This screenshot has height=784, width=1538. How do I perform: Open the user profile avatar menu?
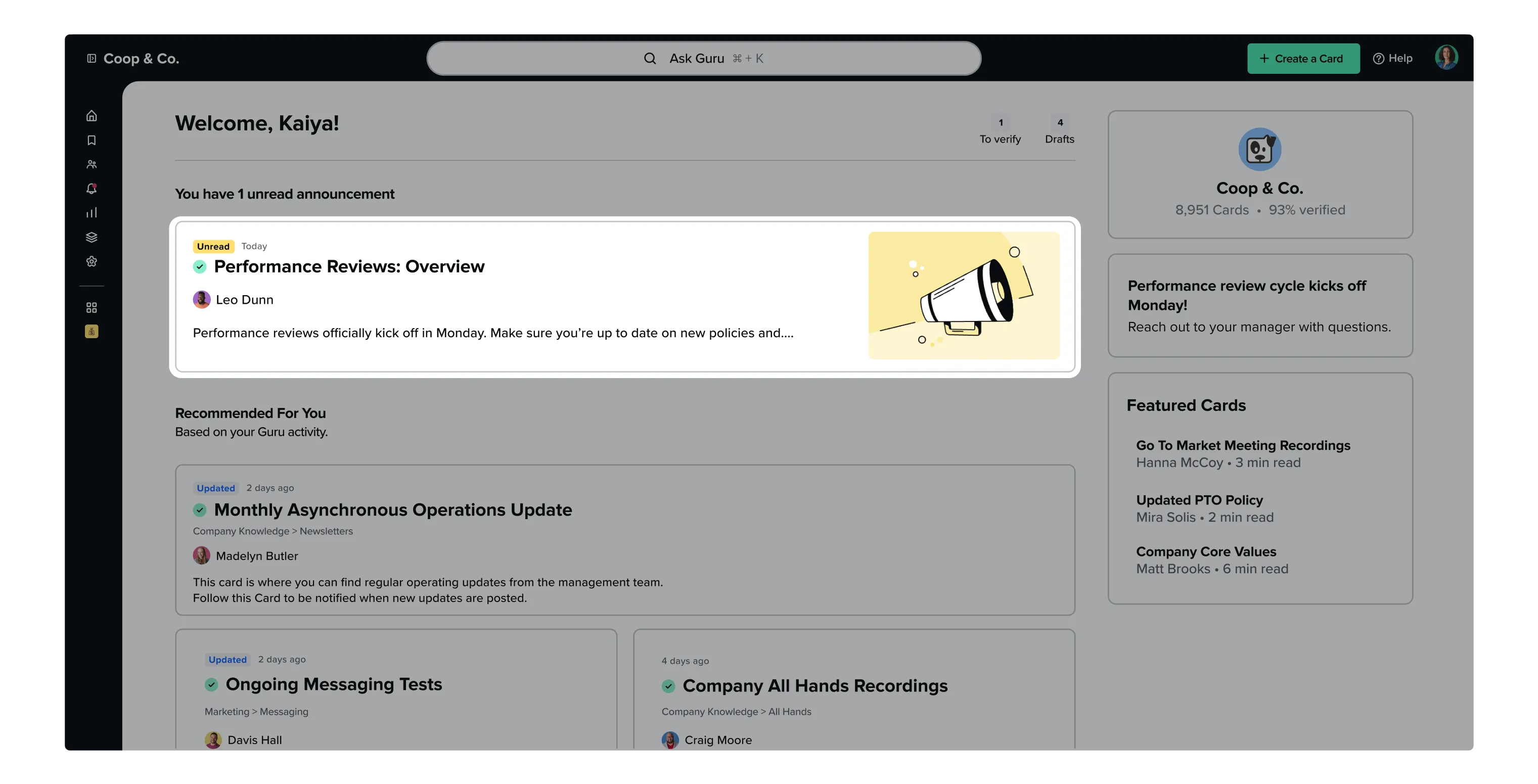(1446, 58)
